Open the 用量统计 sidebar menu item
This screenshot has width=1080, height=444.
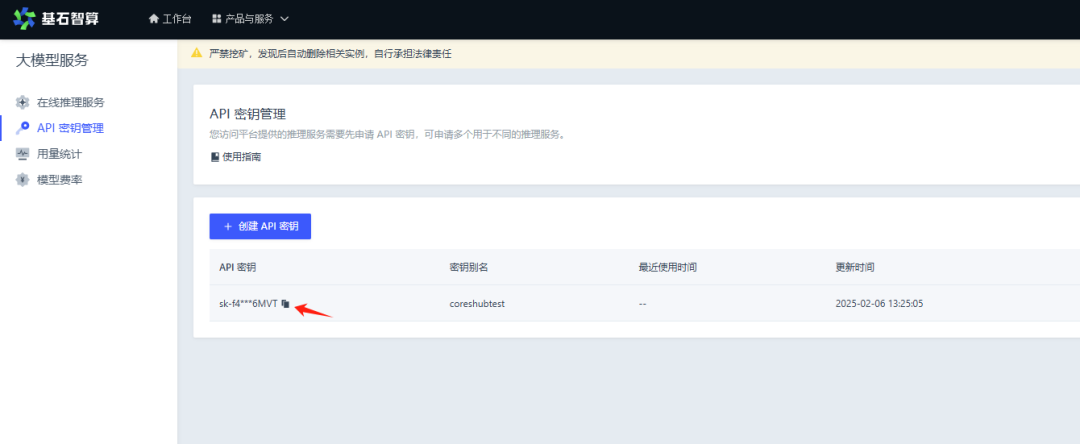(59, 154)
